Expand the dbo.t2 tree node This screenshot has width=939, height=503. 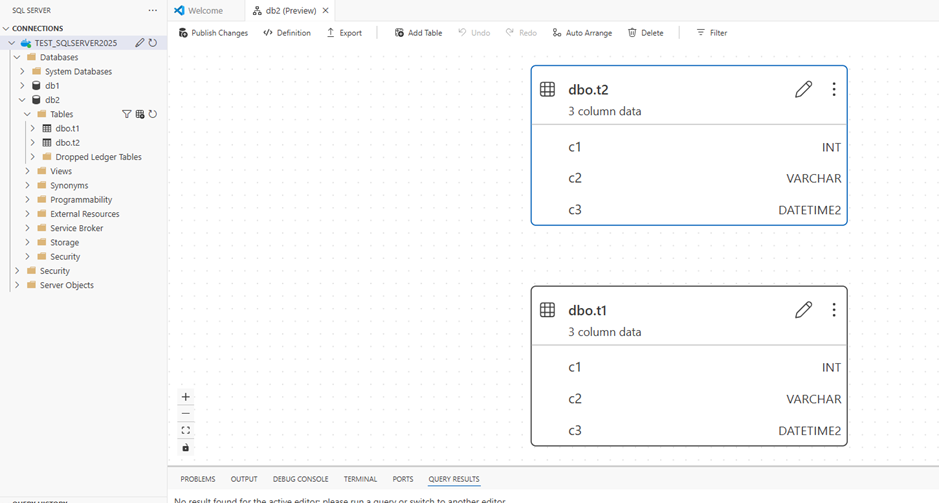pos(33,143)
